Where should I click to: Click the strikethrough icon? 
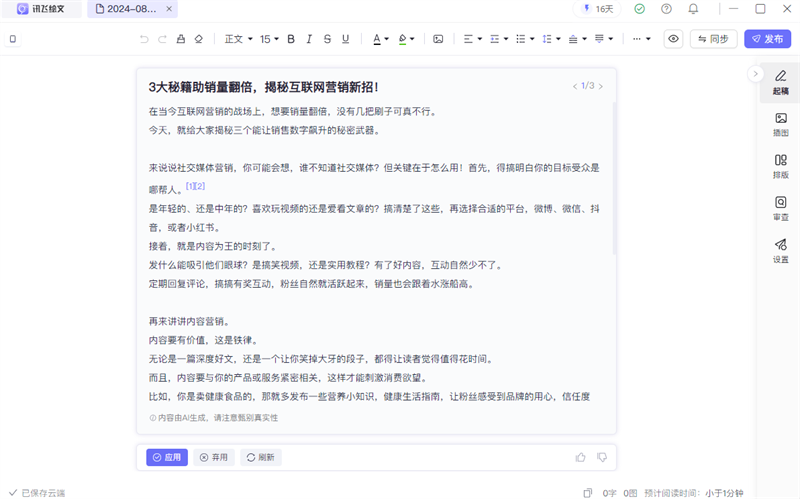[327, 40]
